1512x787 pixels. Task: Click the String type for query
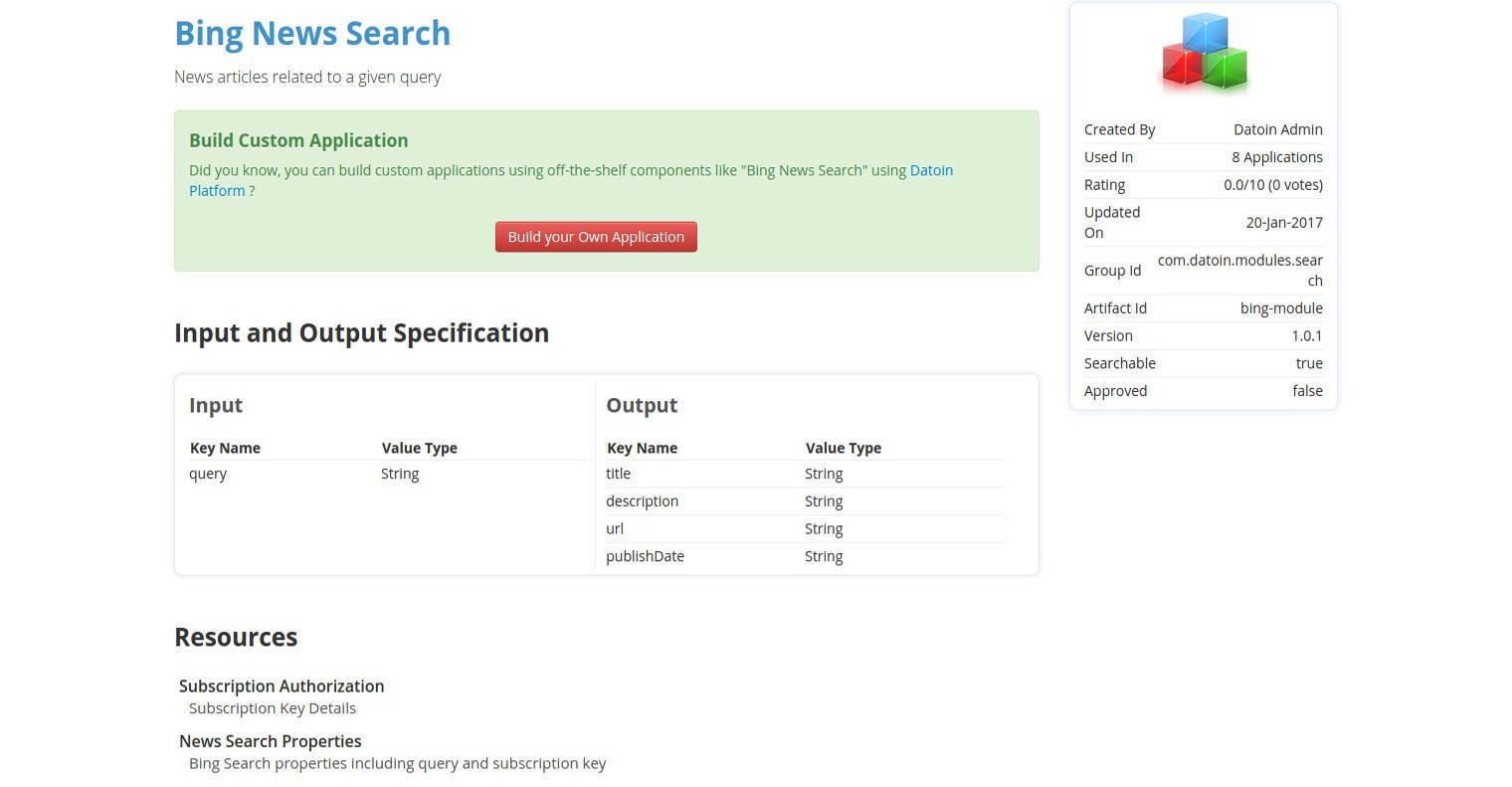coord(400,474)
